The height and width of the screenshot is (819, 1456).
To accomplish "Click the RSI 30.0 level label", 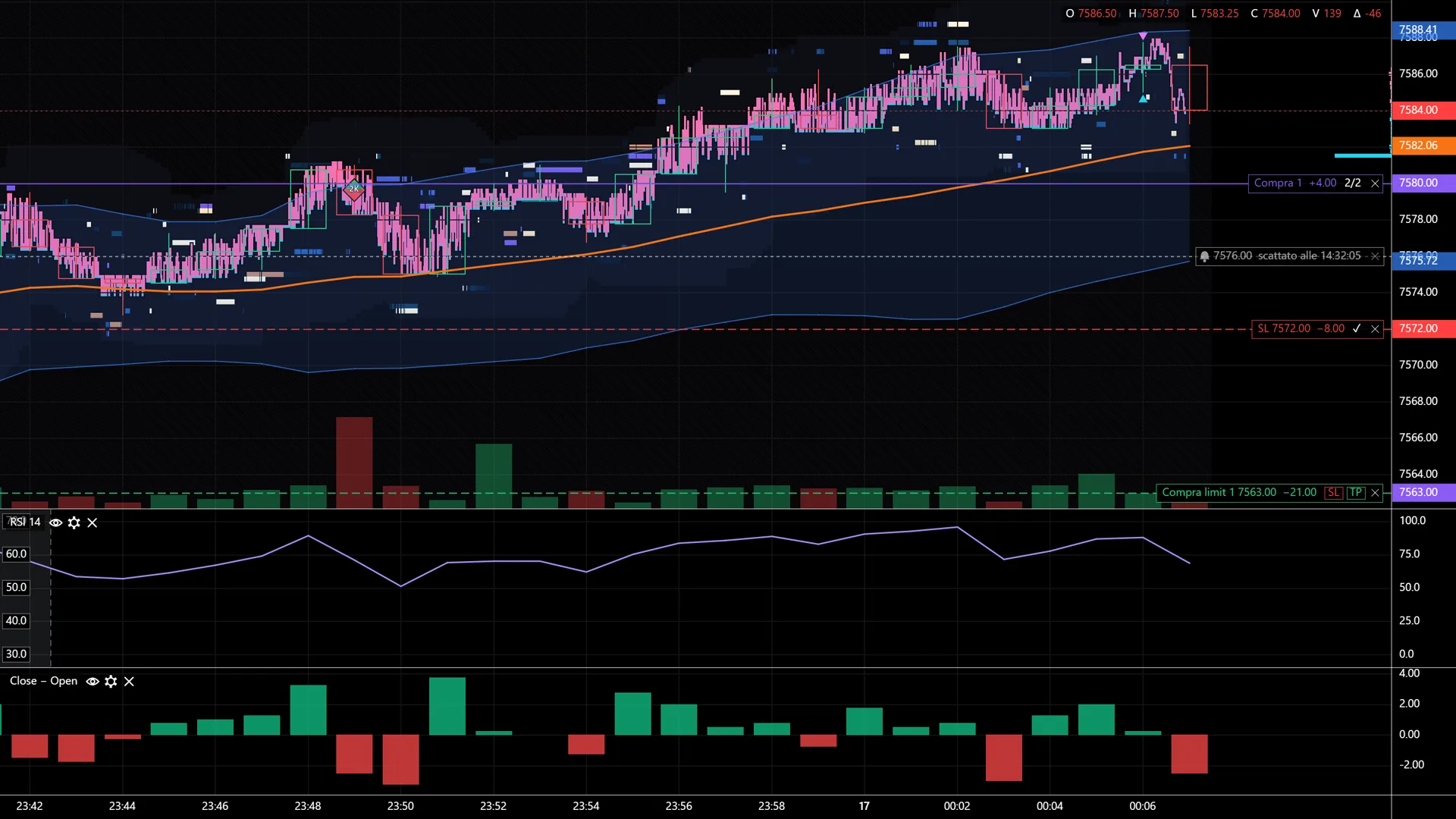I will (16, 654).
